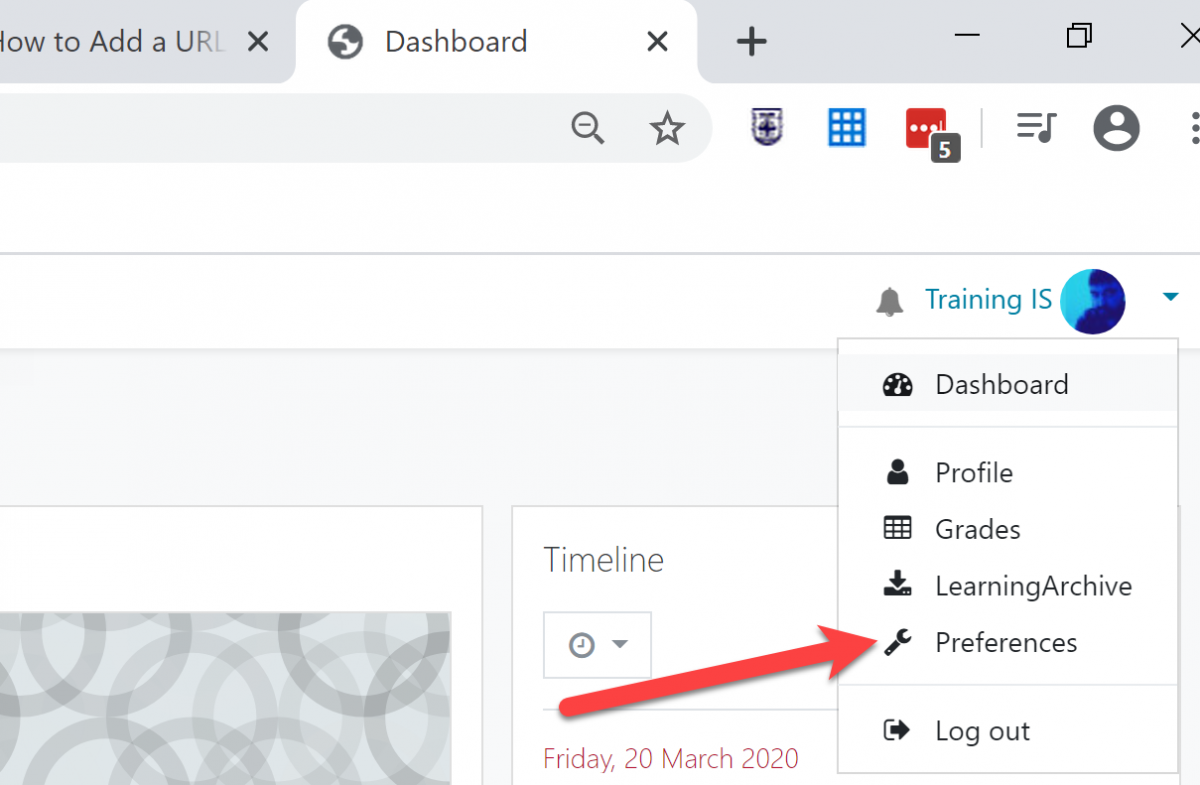This screenshot has height=785, width=1200.
Task: Click the notification bell icon
Action: tap(889, 300)
